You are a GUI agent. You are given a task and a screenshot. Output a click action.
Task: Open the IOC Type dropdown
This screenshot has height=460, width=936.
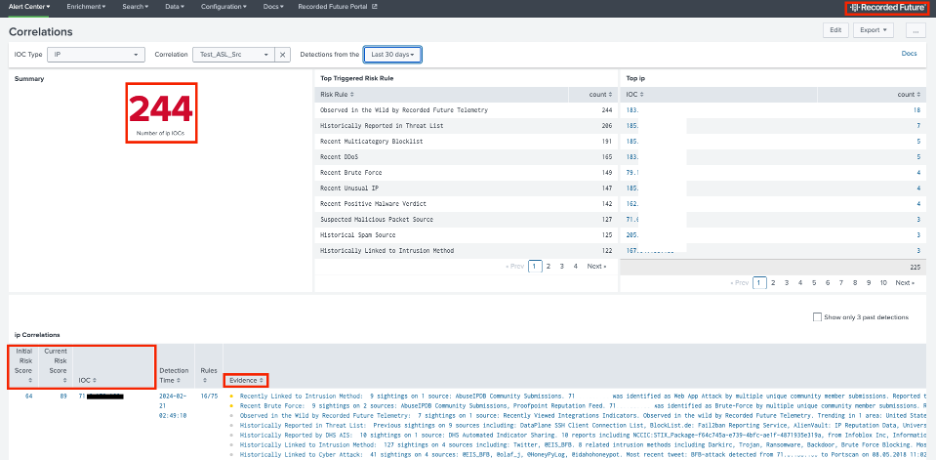[96, 54]
